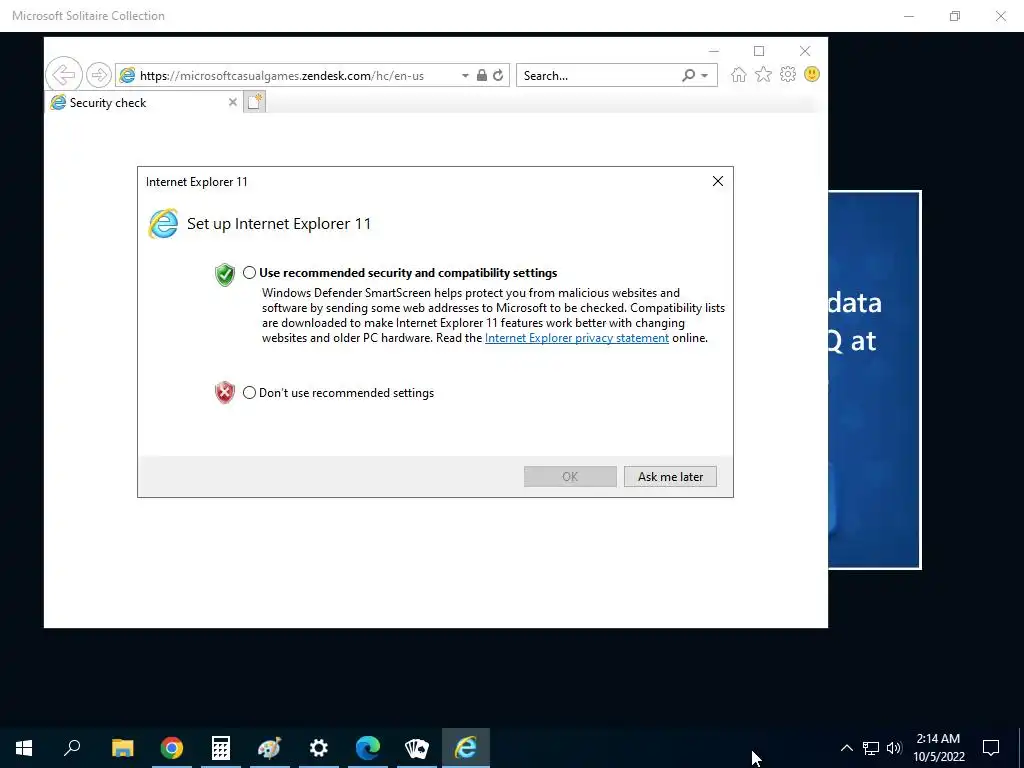Expand search provider dropdown arrow

[x=705, y=76]
